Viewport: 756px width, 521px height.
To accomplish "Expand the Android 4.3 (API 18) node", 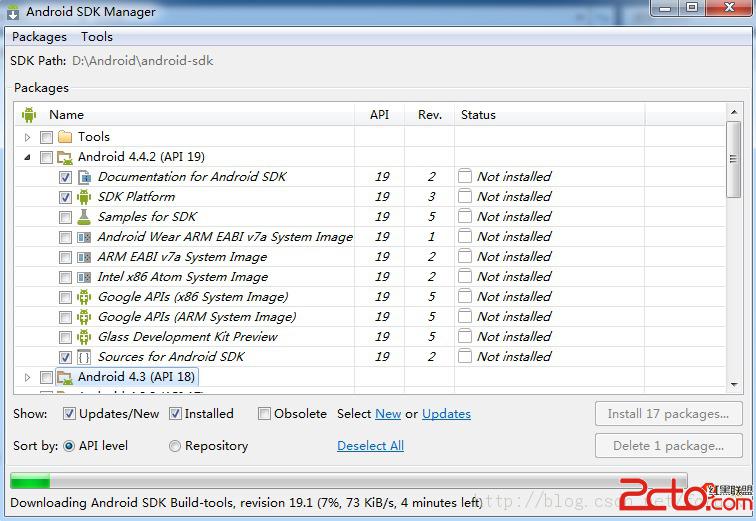I will 27,377.
